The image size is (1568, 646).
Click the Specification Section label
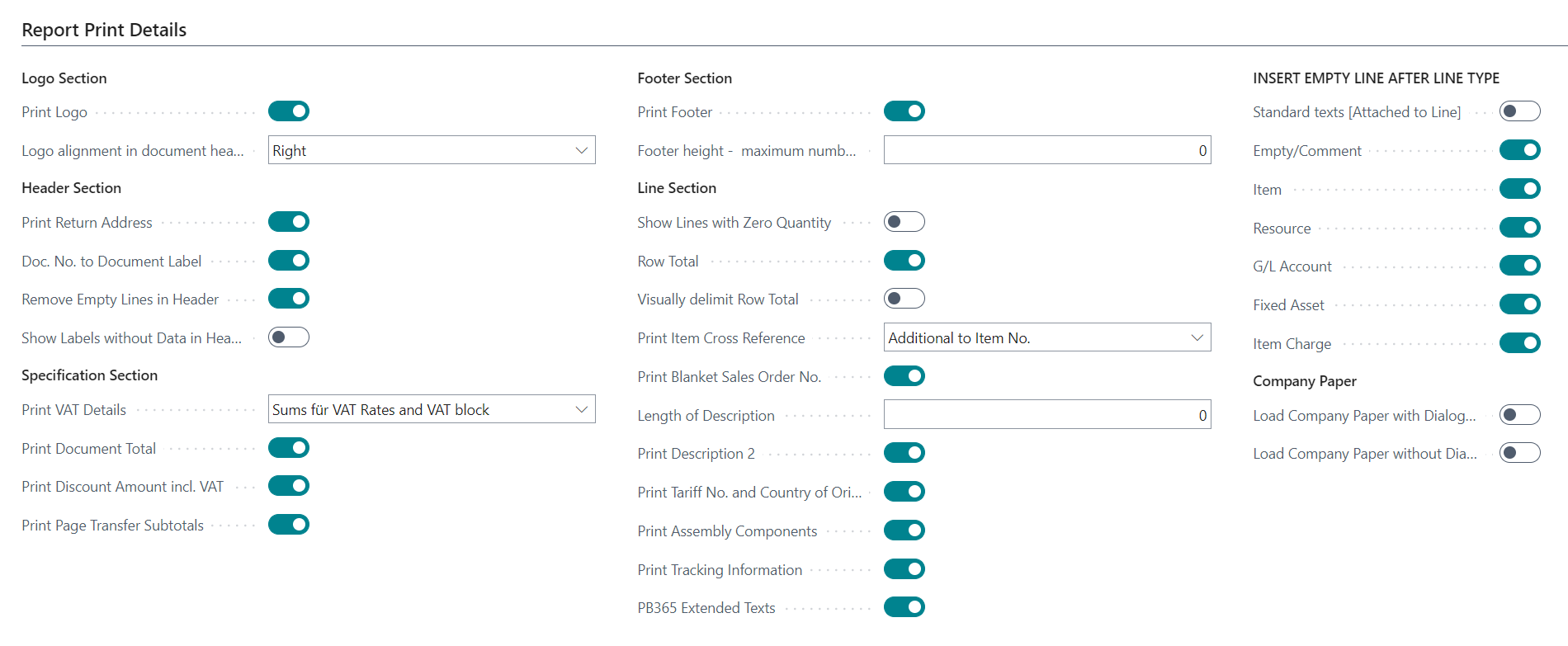(x=90, y=375)
